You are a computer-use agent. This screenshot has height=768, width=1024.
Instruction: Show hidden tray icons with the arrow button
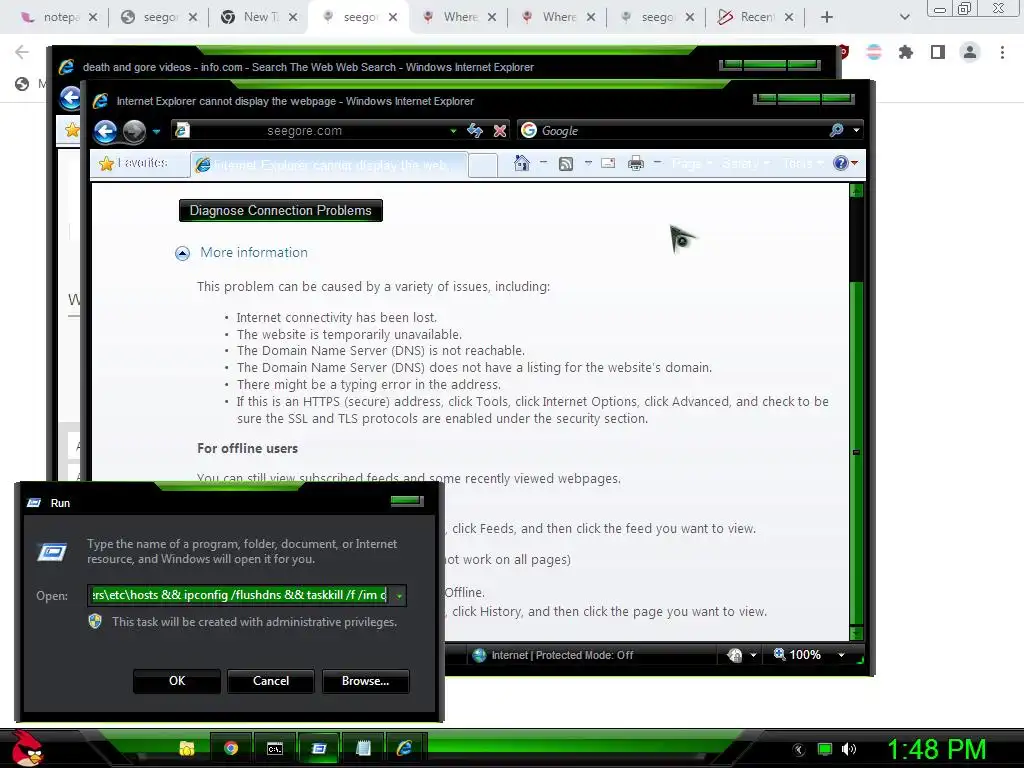[x=799, y=749]
